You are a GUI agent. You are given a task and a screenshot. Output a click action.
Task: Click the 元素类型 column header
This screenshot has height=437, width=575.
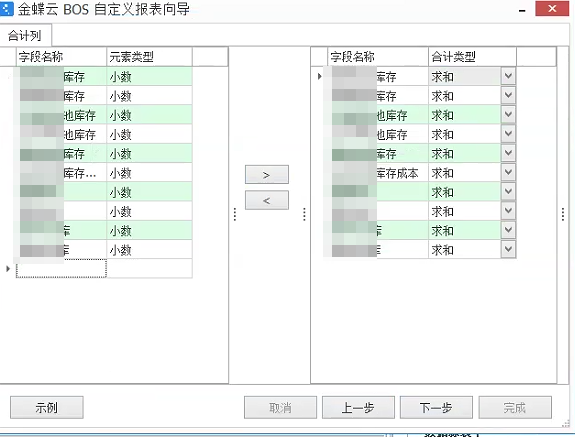(x=149, y=56)
